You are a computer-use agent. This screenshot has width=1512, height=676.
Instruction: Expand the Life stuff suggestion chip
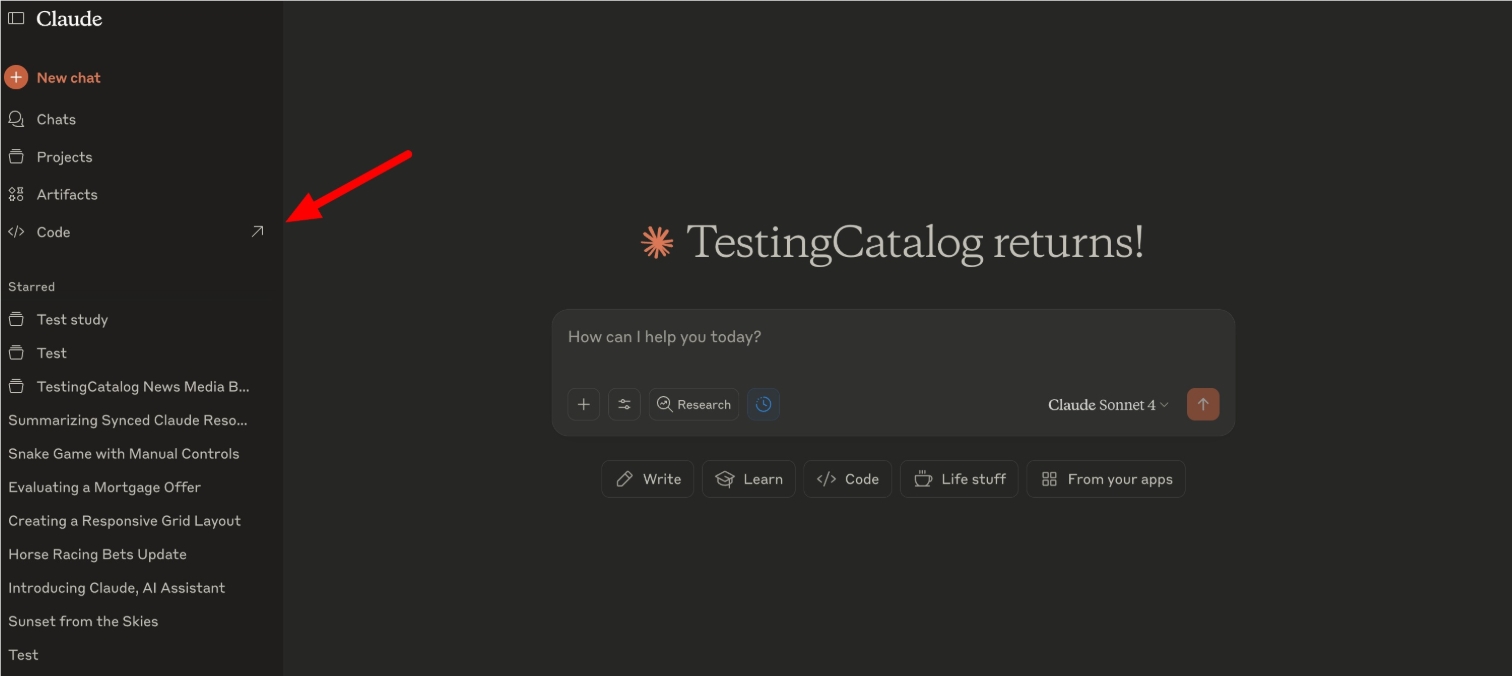[x=960, y=479]
